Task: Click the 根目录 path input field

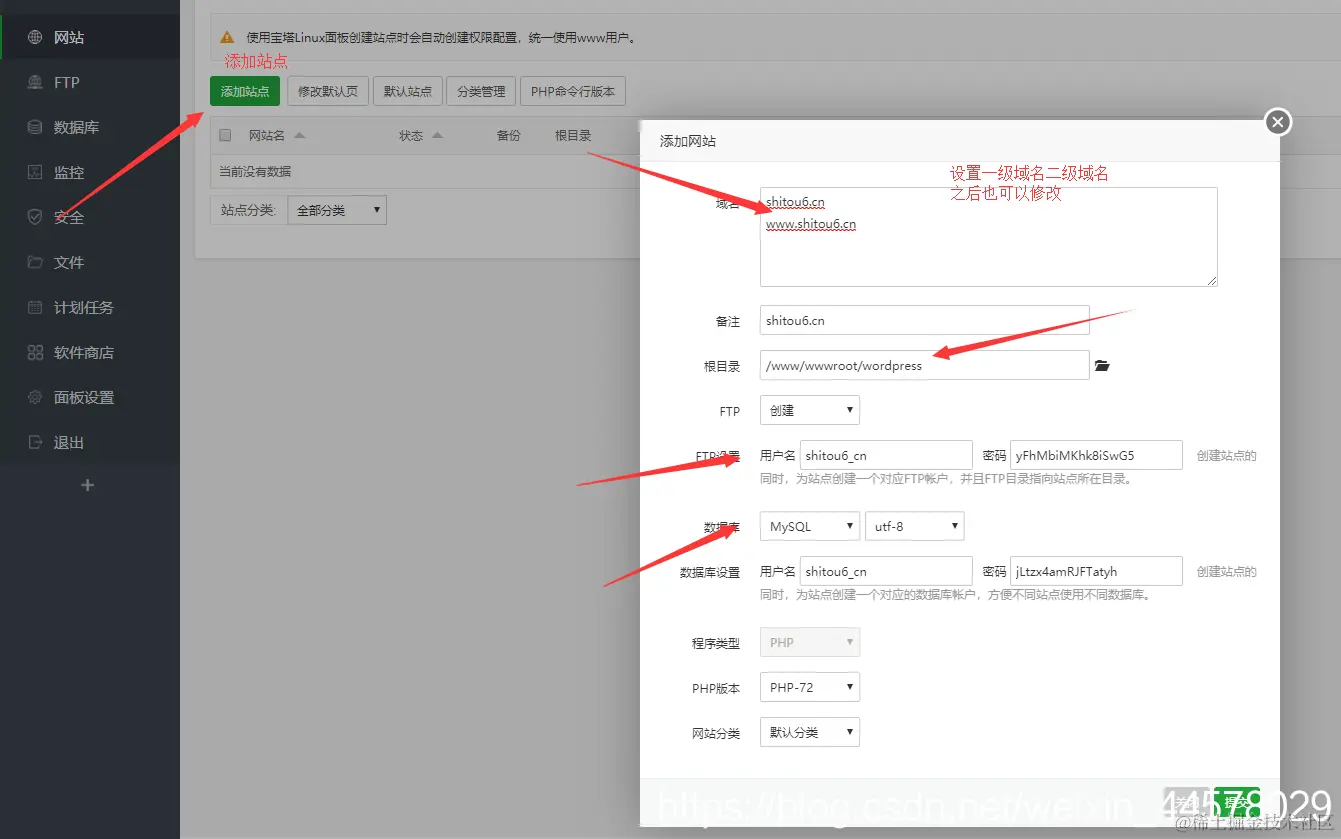Action: point(924,366)
